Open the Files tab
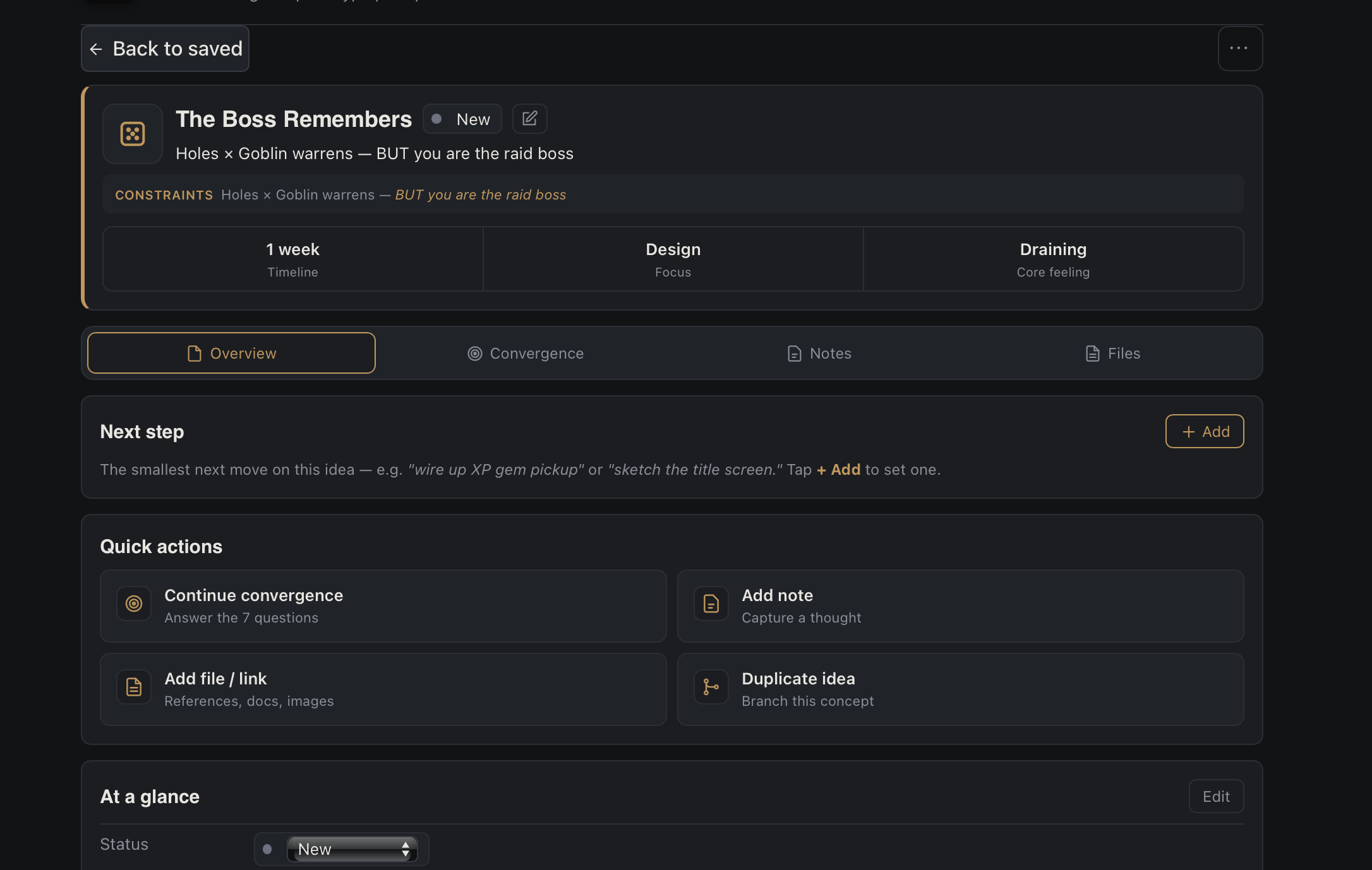Image resolution: width=1372 pixels, height=870 pixels. [x=1112, y=353]
